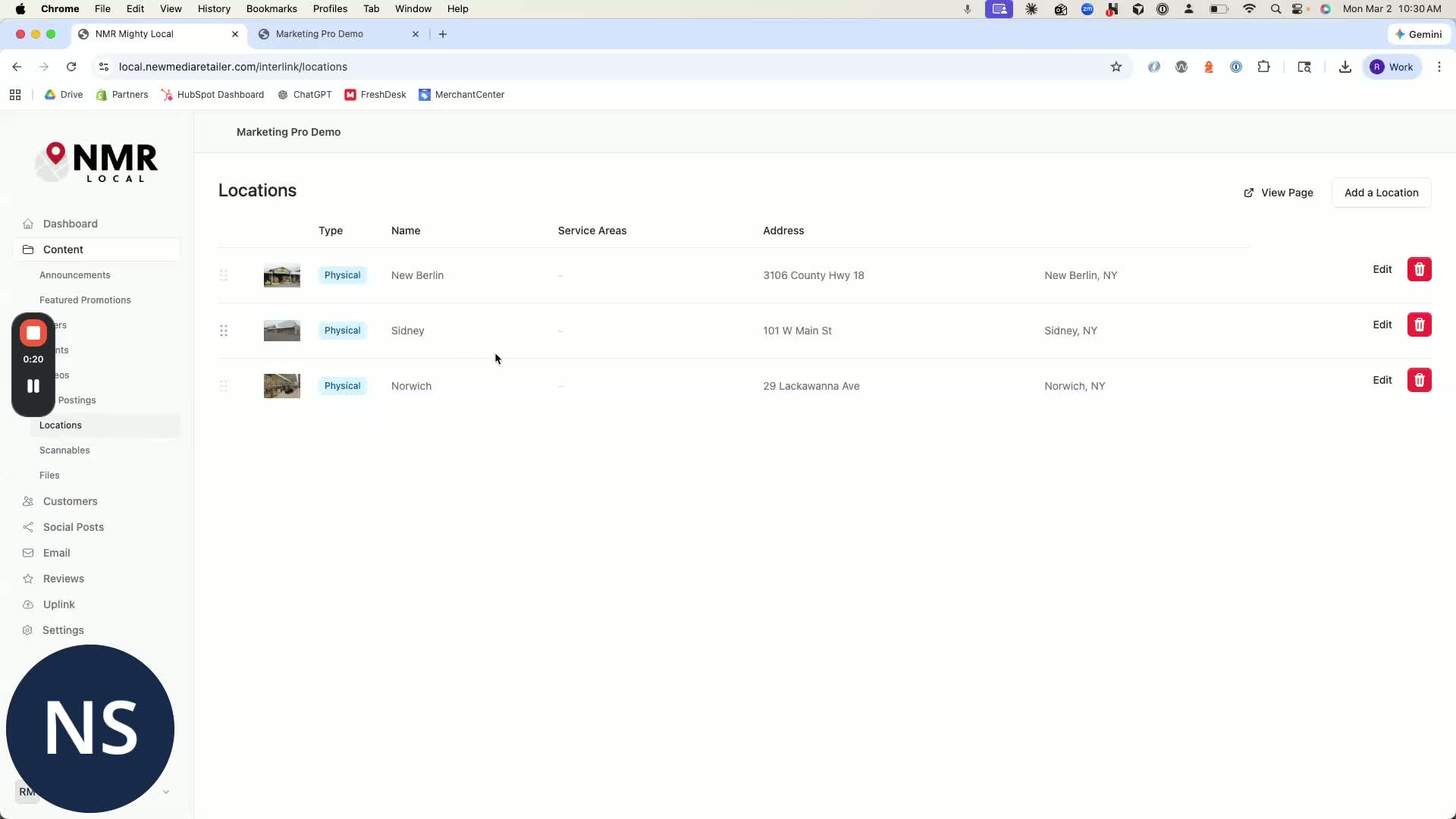
Task: Grab the drag handle for Sidney row
Action: tap(224, 331)
